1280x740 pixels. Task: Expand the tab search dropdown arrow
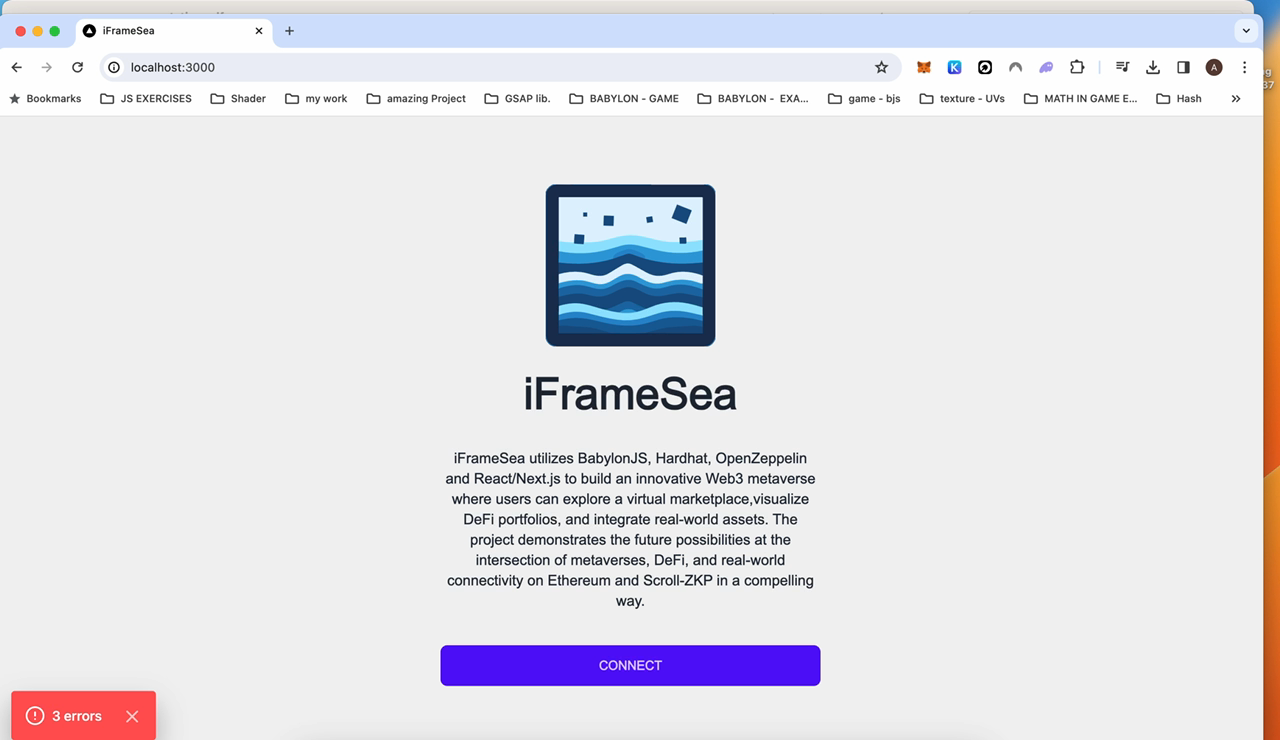(1246, 31)
